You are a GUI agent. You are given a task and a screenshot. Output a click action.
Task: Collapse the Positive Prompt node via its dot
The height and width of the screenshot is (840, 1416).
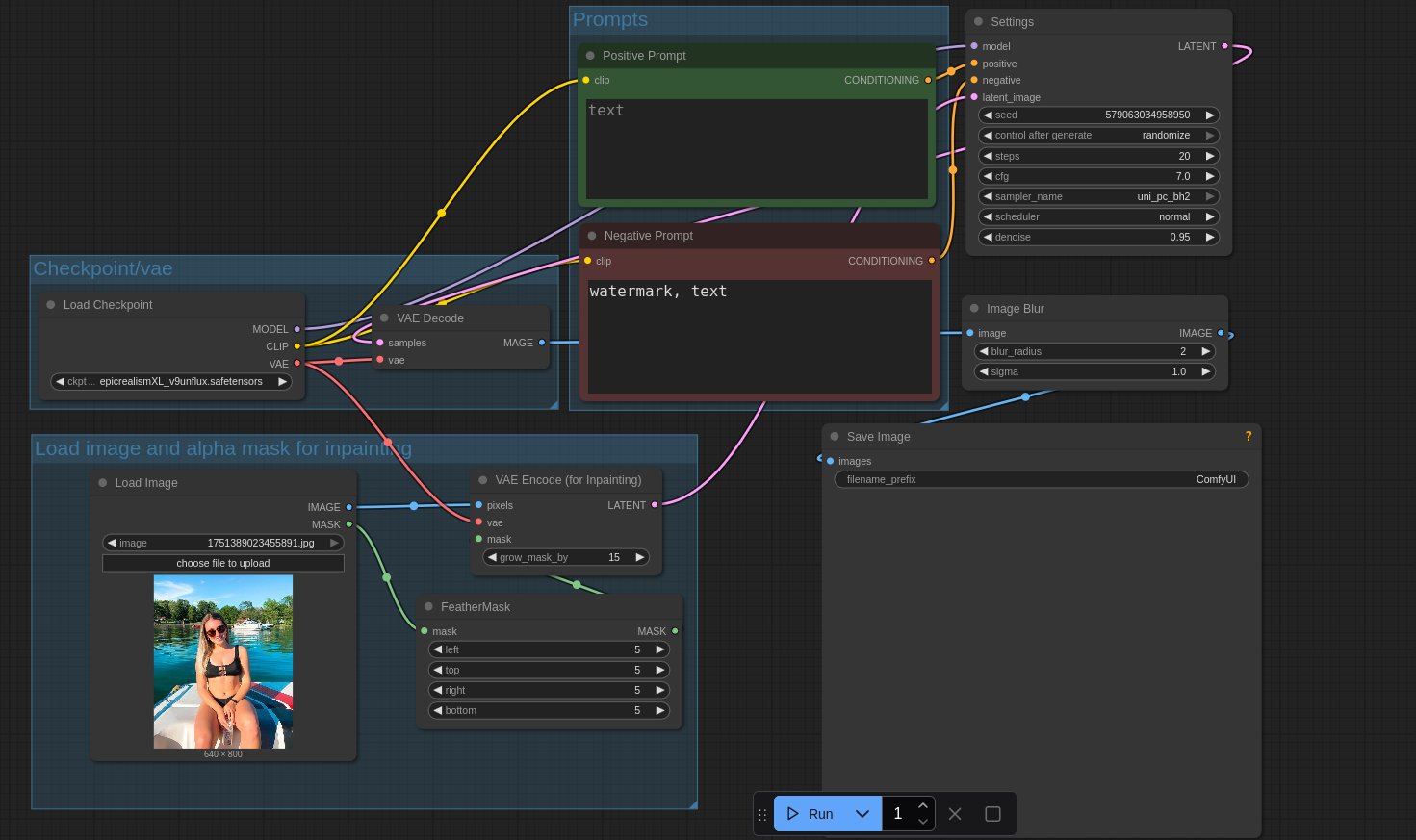coord(590,55)
